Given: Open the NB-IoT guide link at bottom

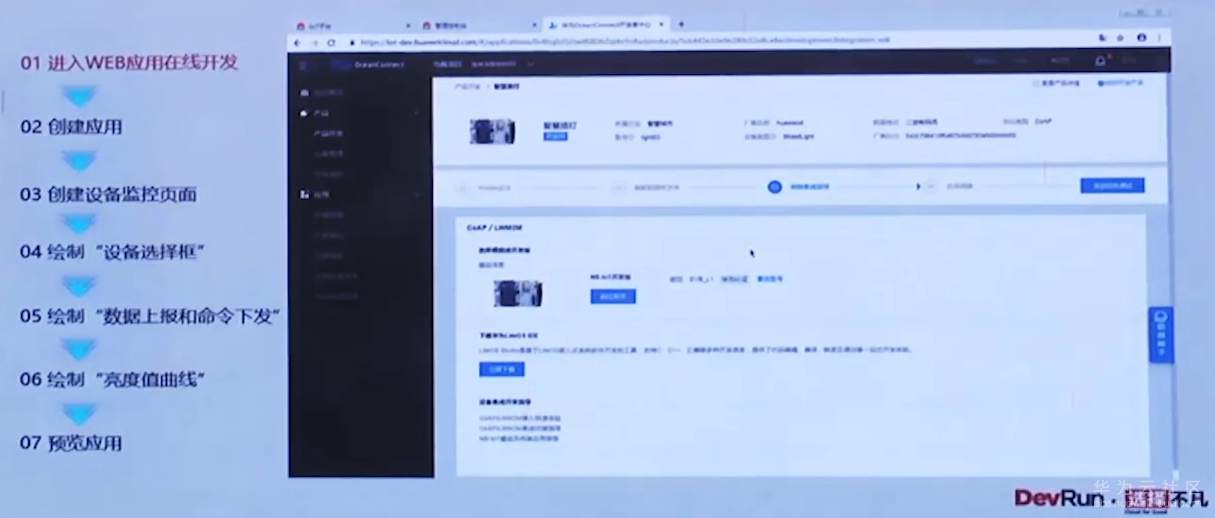Looking at the screenshot, I should [x=519, y=439].
